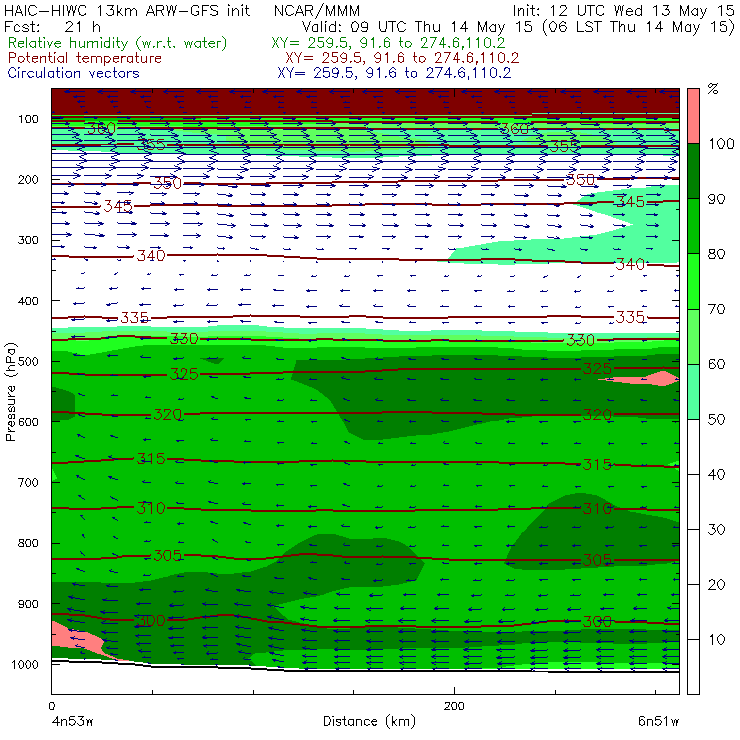Click the '20' color bar scale label
This screenshot has width=740, height=740.
coord(716,585)
